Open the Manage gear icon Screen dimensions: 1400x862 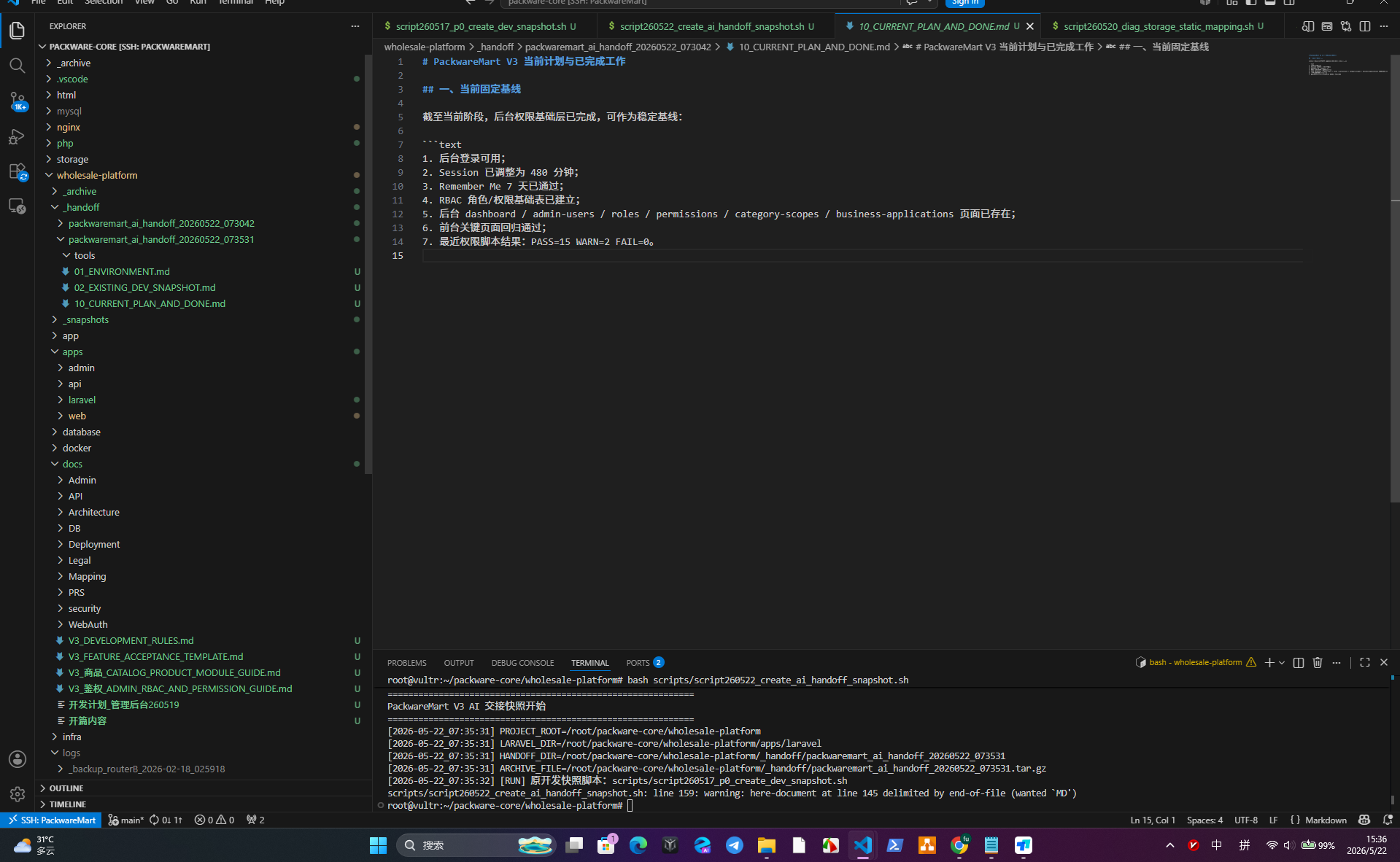pos(18,794)
